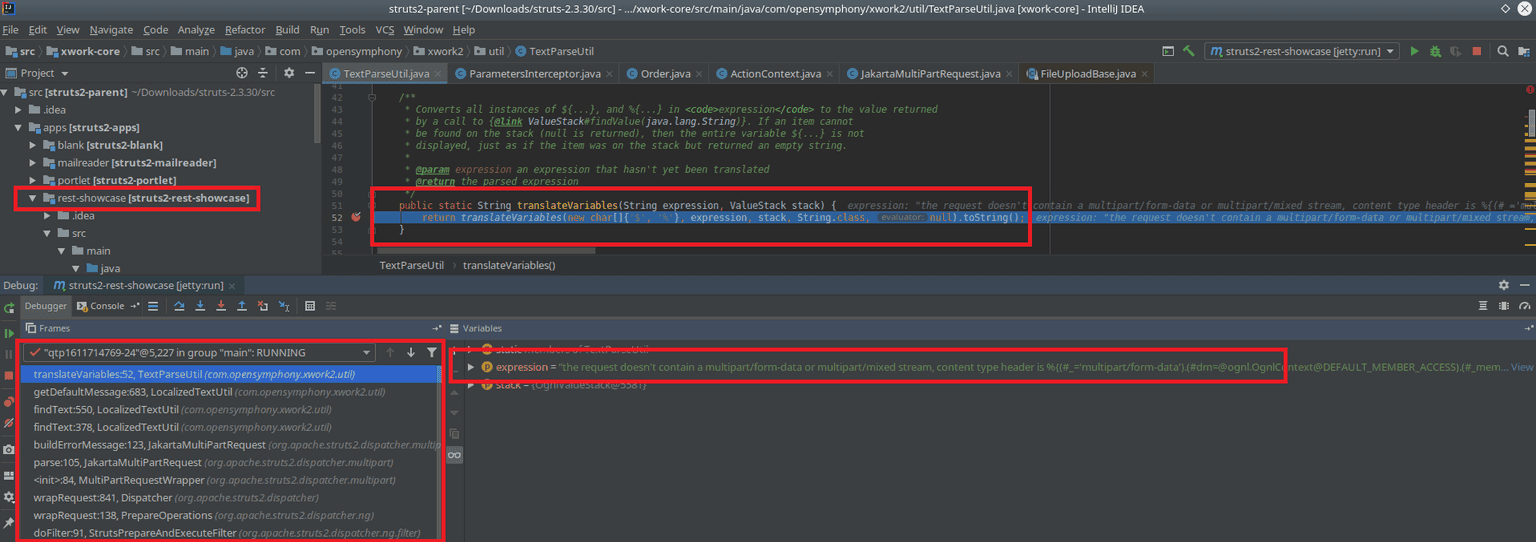The width and height of the screenshot is (1536, 542).
Task: Toggle the frames filter funnel icon
Action: pos(431,352)
